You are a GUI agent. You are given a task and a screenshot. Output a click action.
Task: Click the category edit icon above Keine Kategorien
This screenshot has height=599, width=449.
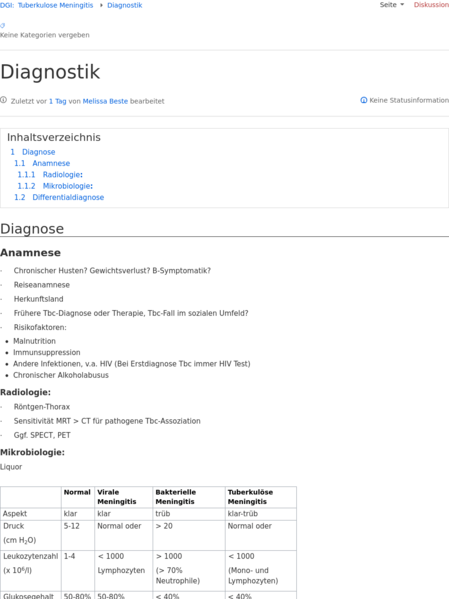[x=3, y=26]
